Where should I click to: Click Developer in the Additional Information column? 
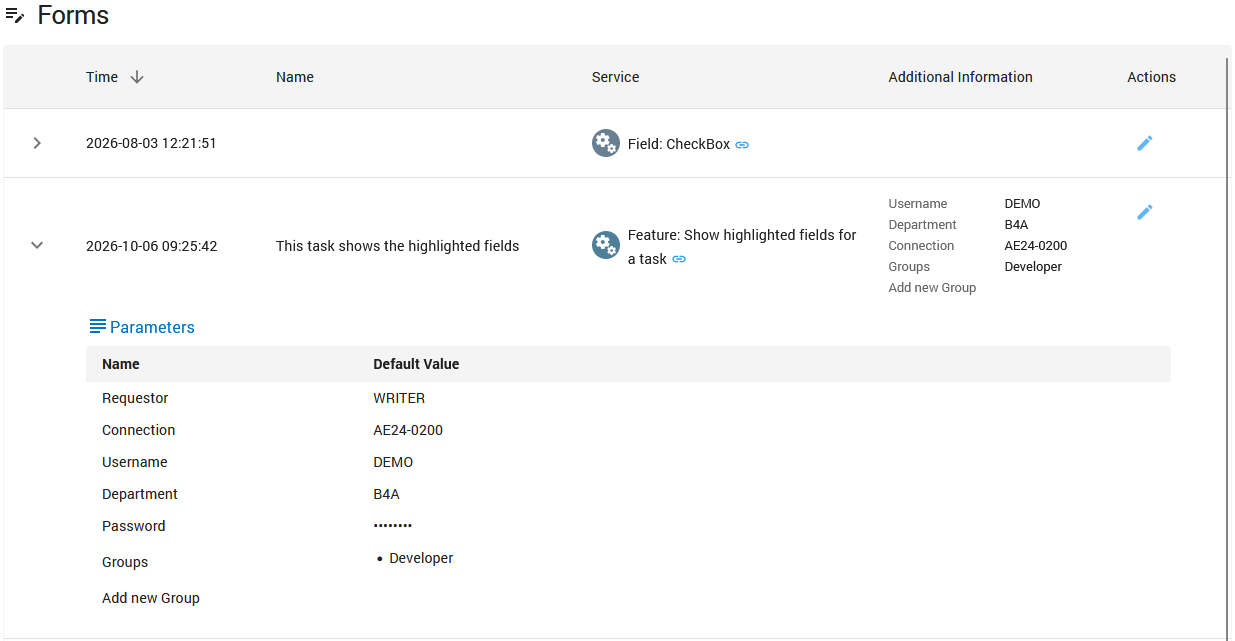1033,267
